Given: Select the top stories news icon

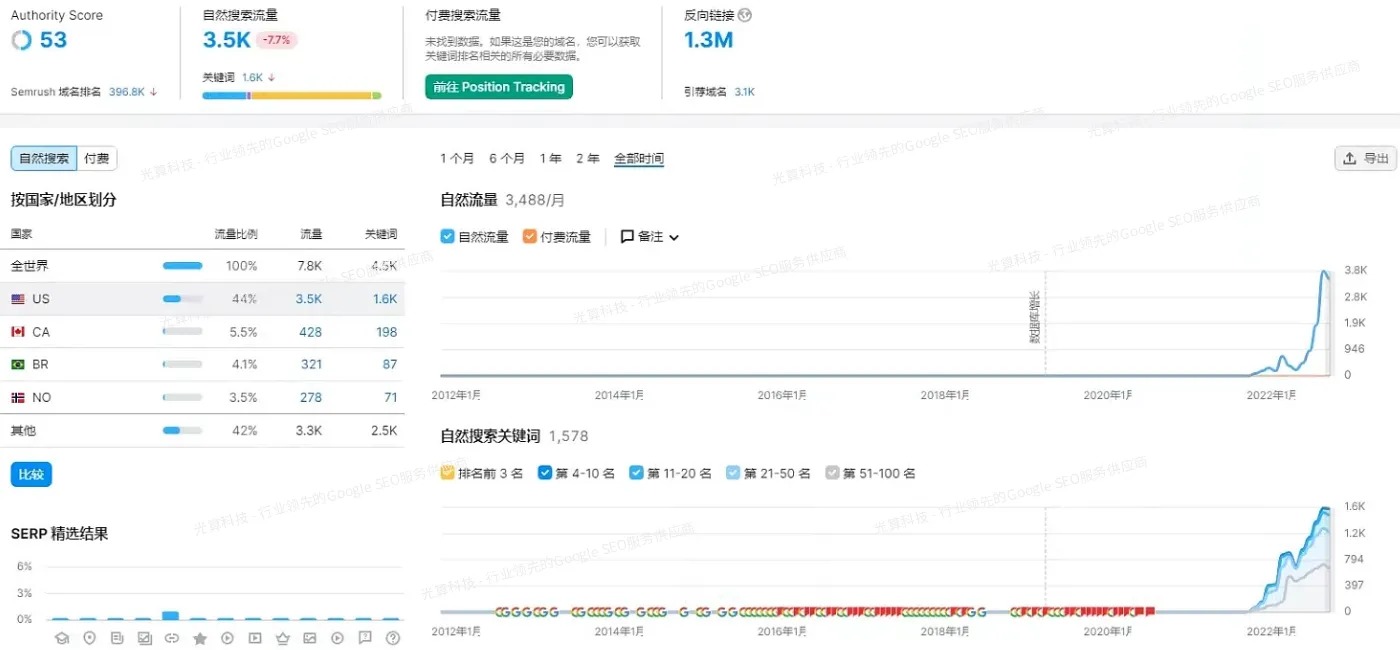Looking at the screenshot, I should 117,638.
